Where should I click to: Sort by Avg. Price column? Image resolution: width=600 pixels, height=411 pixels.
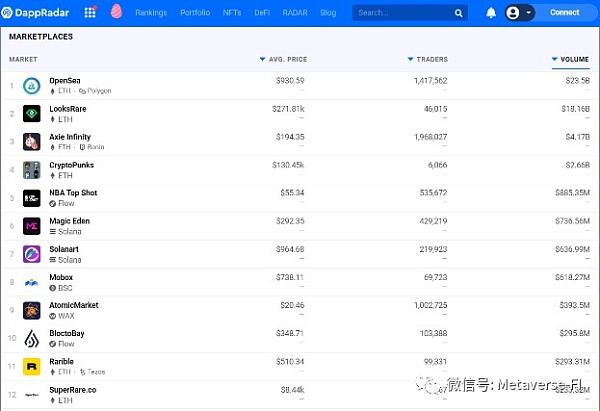click(284, 59)
